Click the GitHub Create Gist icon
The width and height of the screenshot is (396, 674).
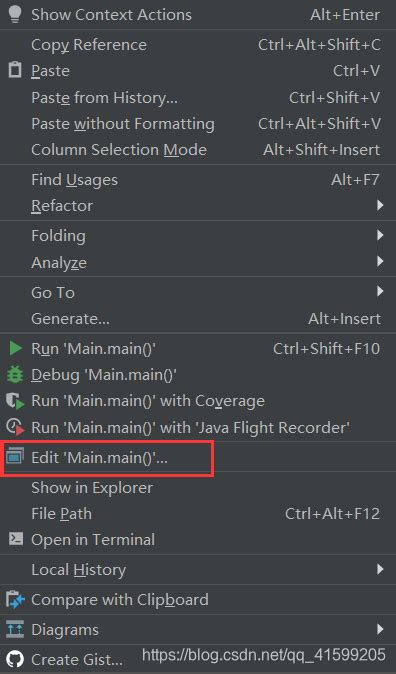15,659
